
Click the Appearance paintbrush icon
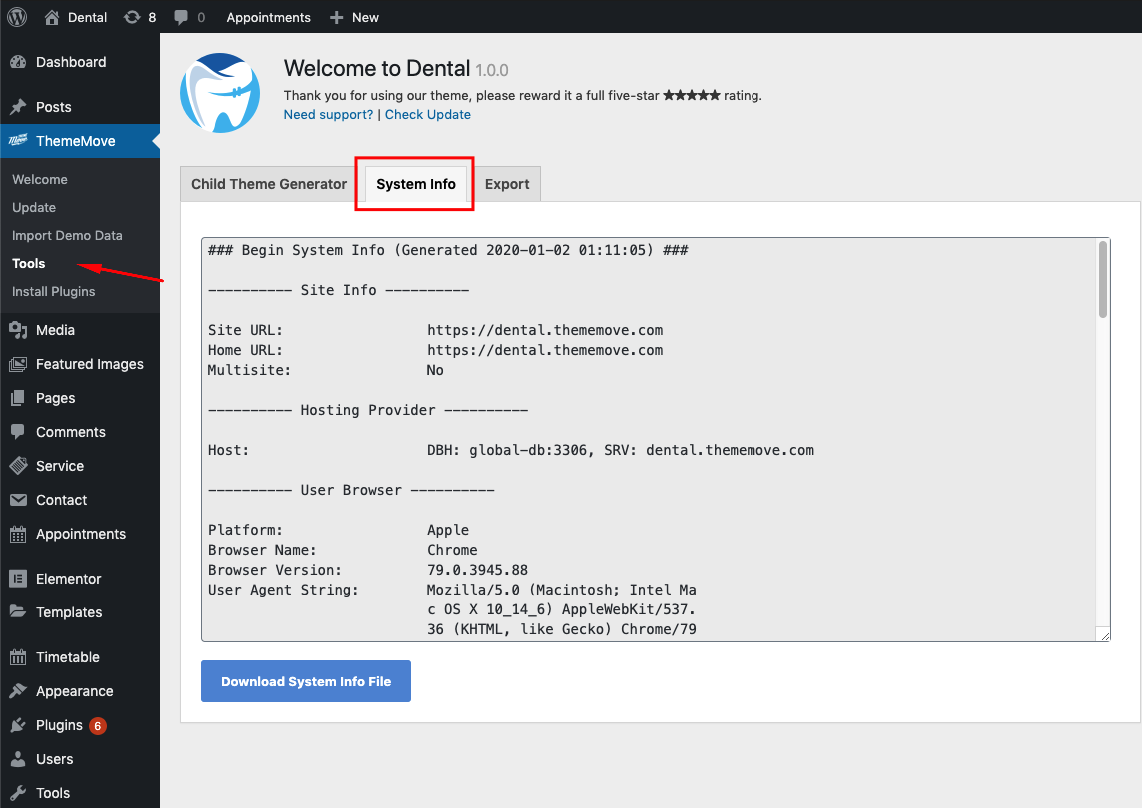[x=18, y=691]
